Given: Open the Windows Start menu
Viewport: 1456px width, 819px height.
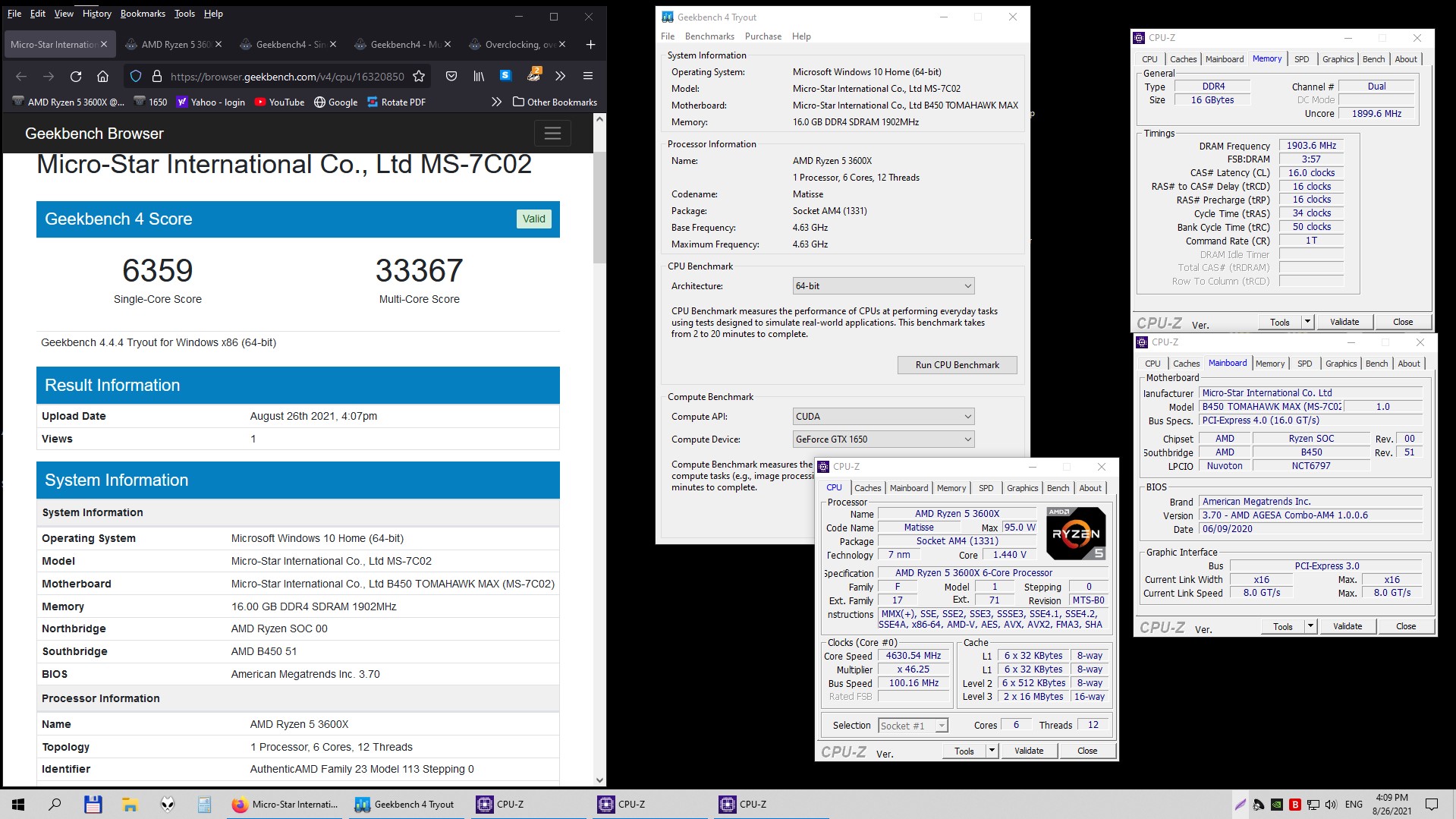Looking at the screenshot, I should click(18, 805).
